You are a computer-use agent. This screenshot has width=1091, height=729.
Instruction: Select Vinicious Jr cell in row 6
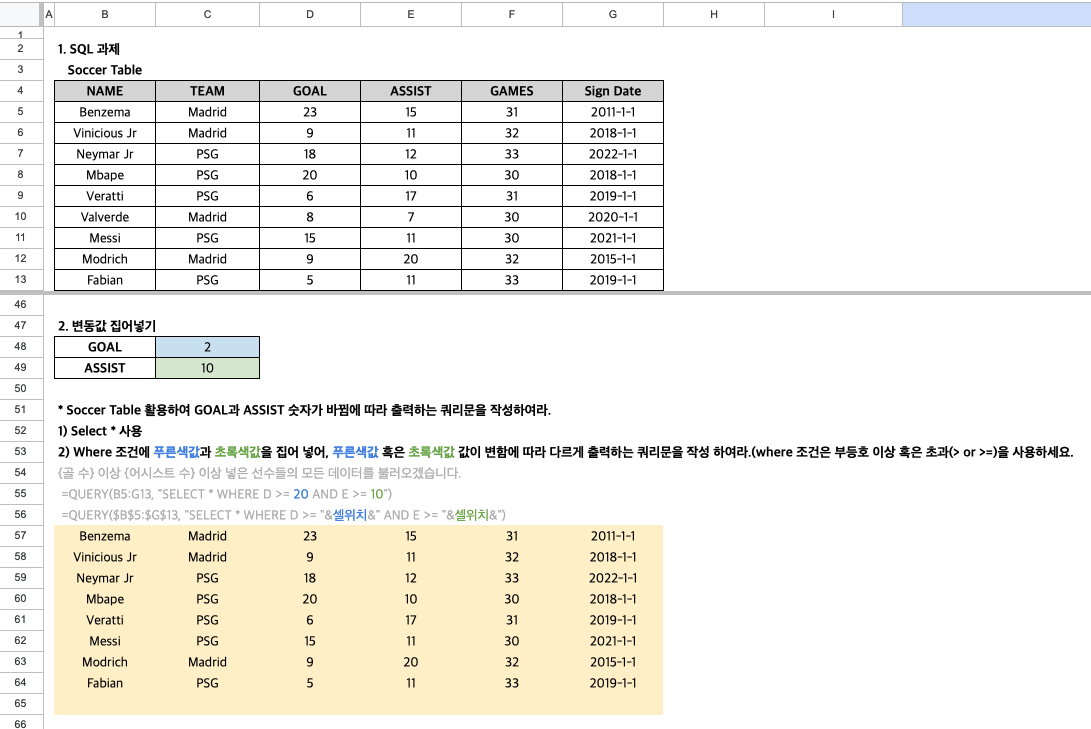(x=105, y=133)
